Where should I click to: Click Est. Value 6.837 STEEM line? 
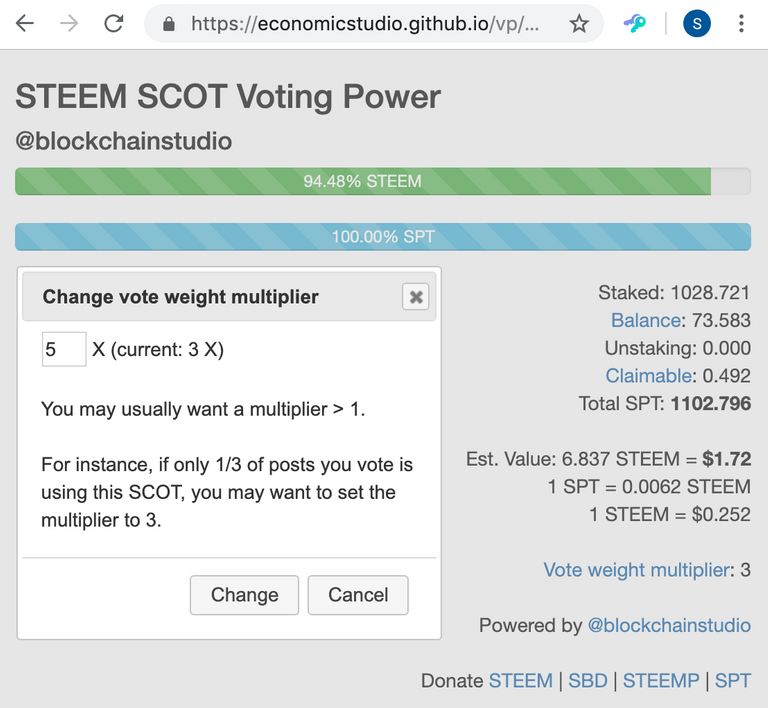(608, 459)
